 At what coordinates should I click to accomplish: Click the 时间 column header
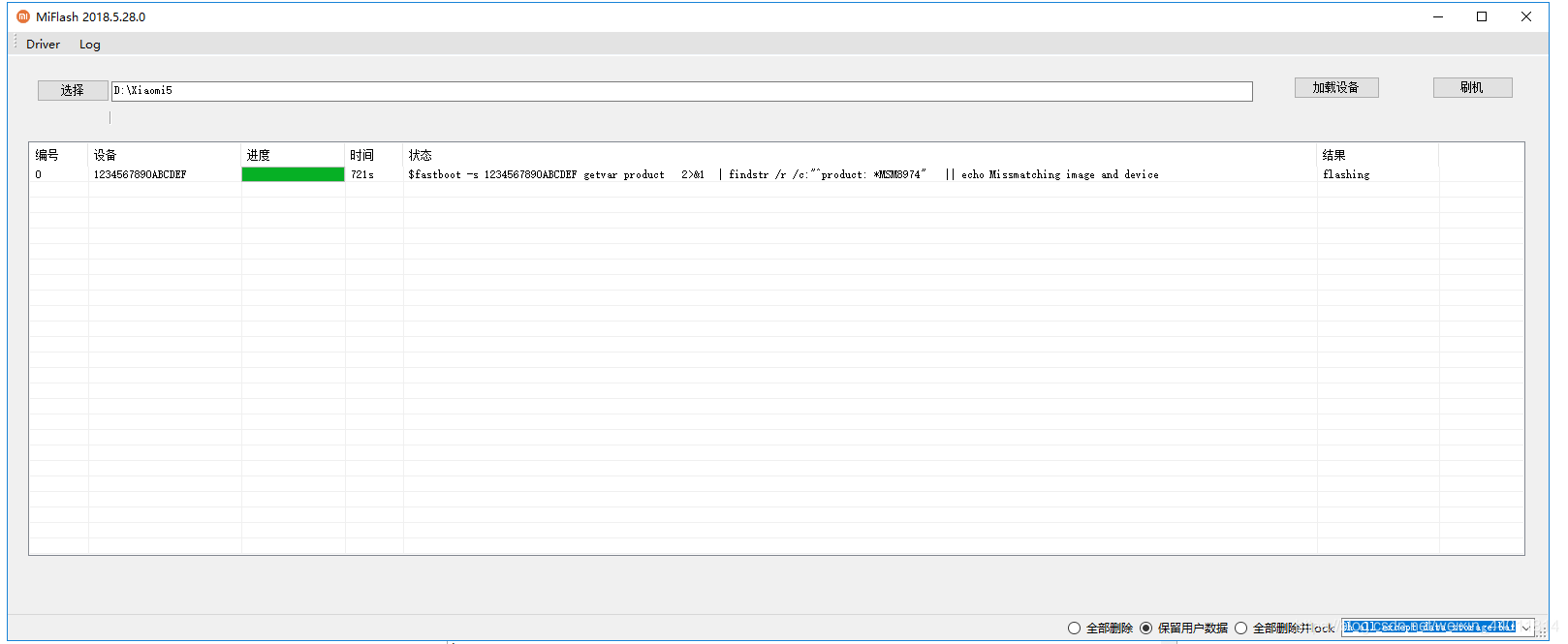pyautogui.click(x=374, y=155)
